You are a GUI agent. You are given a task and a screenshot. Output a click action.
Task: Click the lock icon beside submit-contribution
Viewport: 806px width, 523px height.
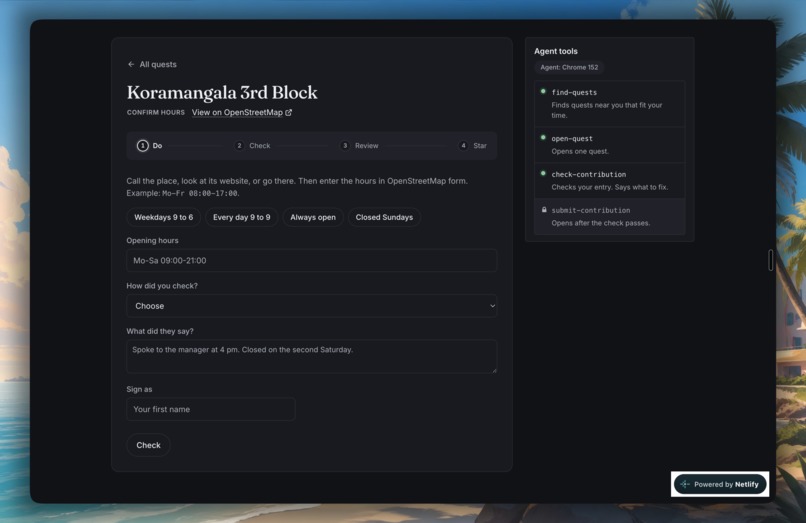pyautogui.click(x=544, y=210)
